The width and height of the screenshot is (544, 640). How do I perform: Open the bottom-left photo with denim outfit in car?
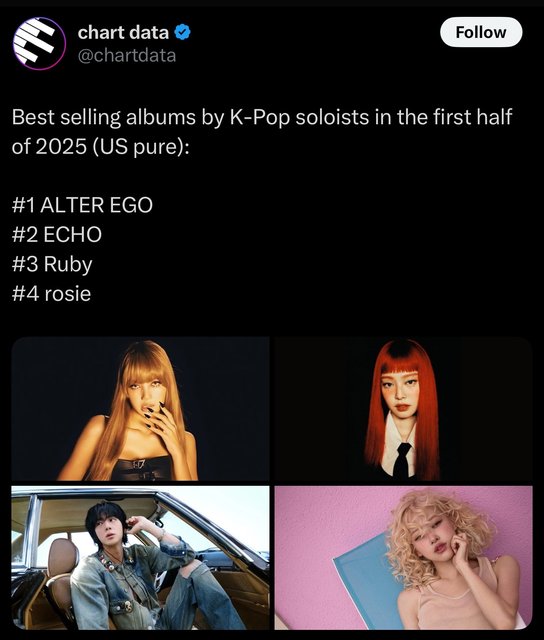coord(140,558)
